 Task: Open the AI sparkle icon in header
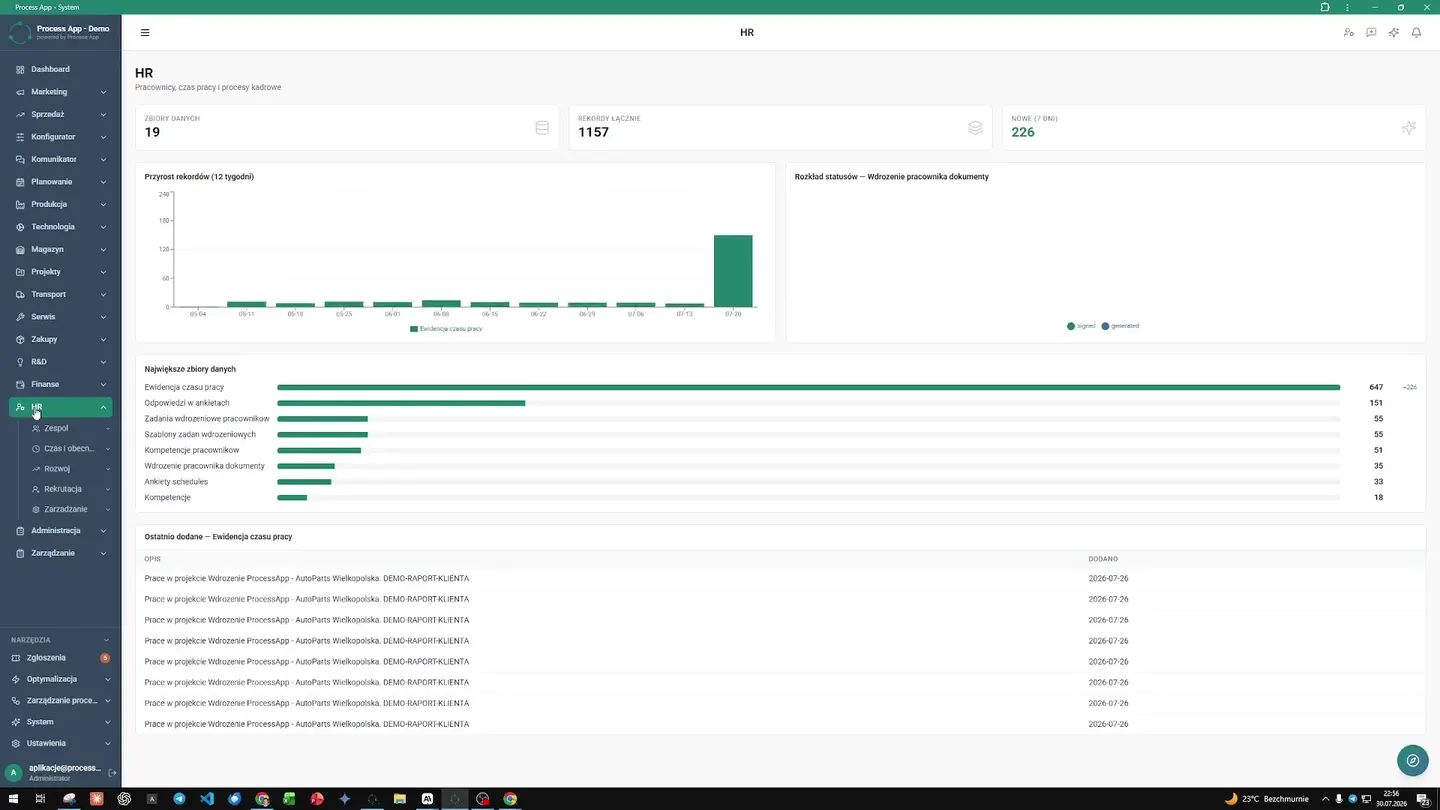tap(1394, 33)
